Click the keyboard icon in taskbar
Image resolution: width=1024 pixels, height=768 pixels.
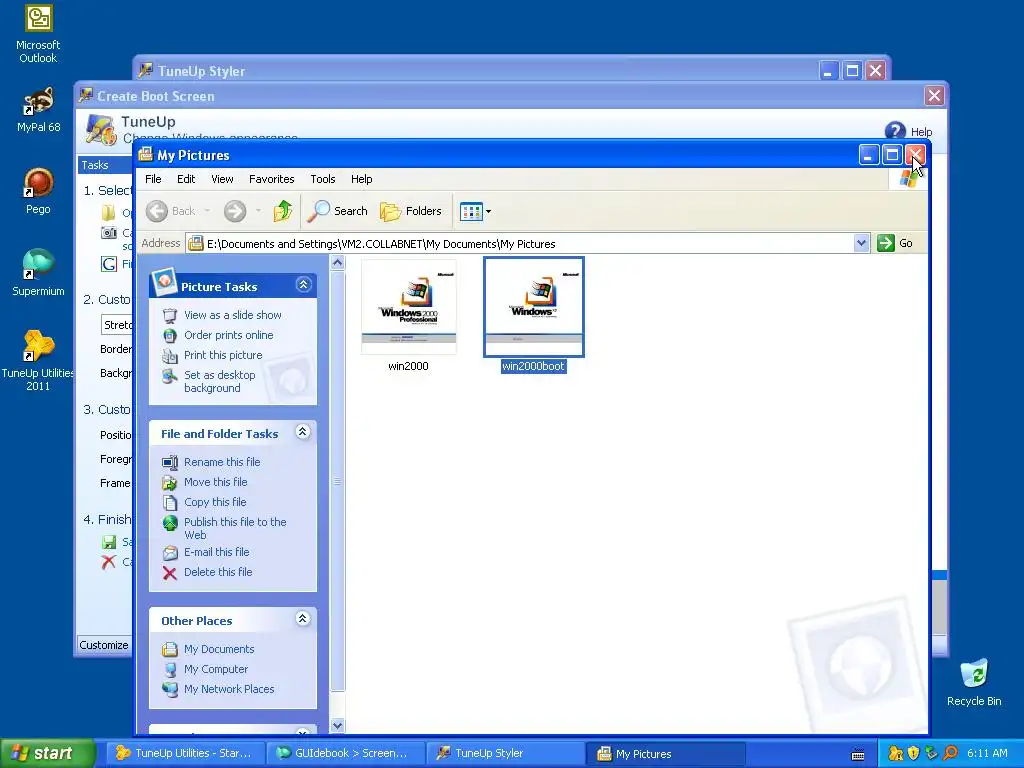click(x=858, y=754)
